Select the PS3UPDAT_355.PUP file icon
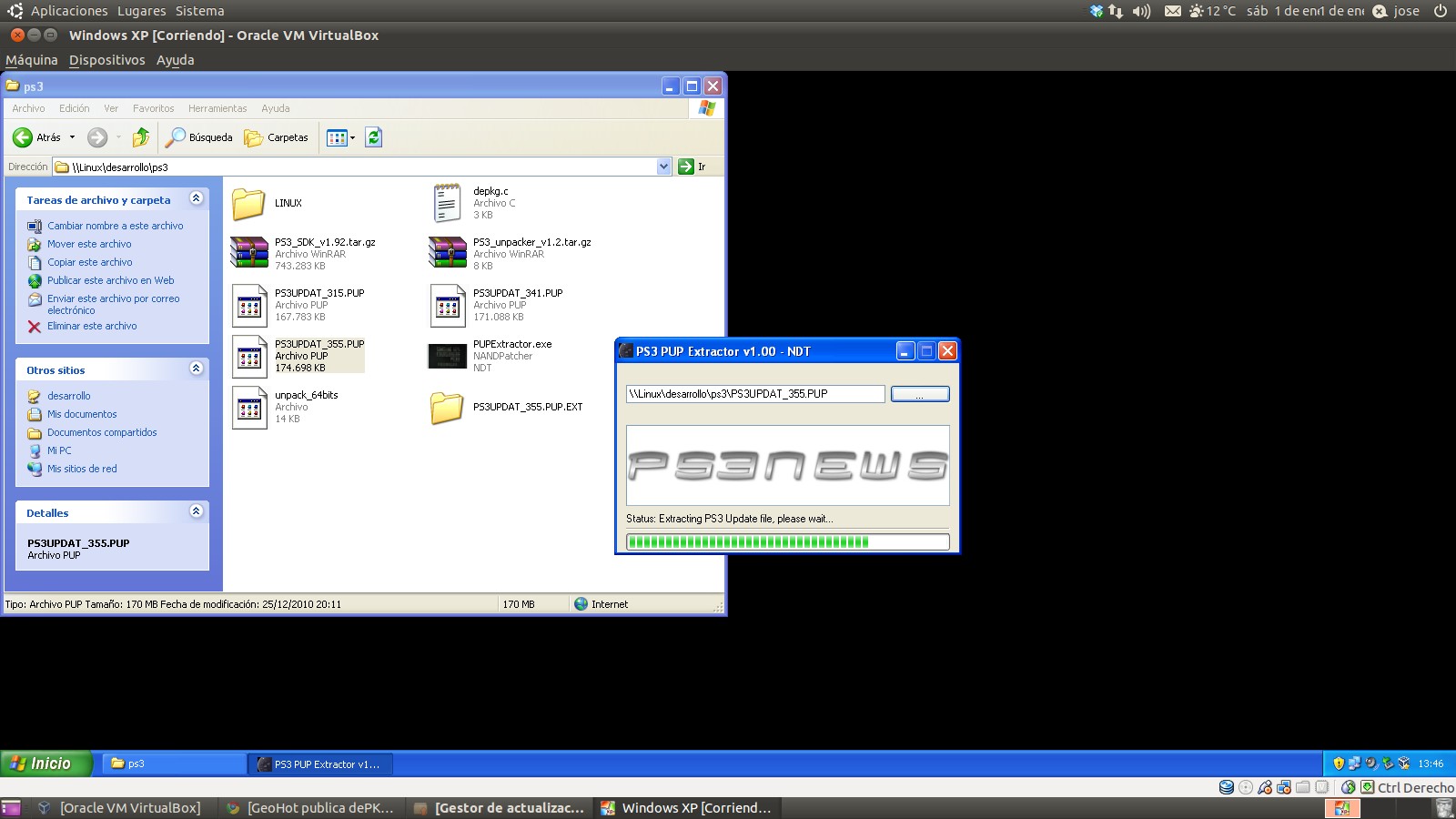Viewport: 1456px width, 819px height. click(x=248, y=356)
